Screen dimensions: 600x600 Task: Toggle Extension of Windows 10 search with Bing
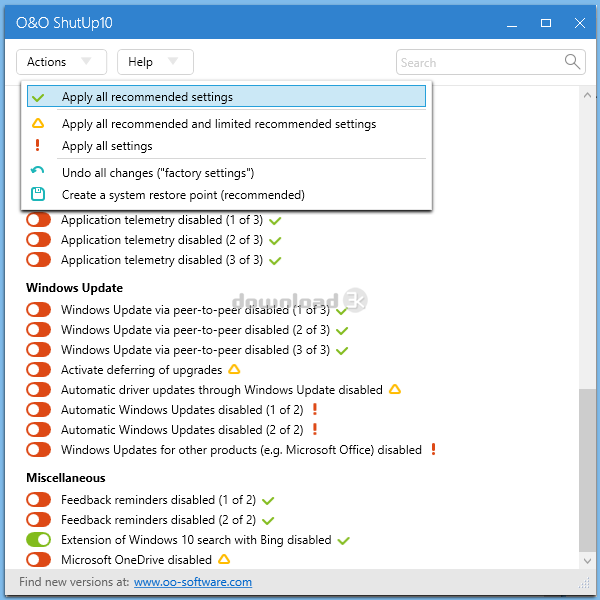point(38,540)
